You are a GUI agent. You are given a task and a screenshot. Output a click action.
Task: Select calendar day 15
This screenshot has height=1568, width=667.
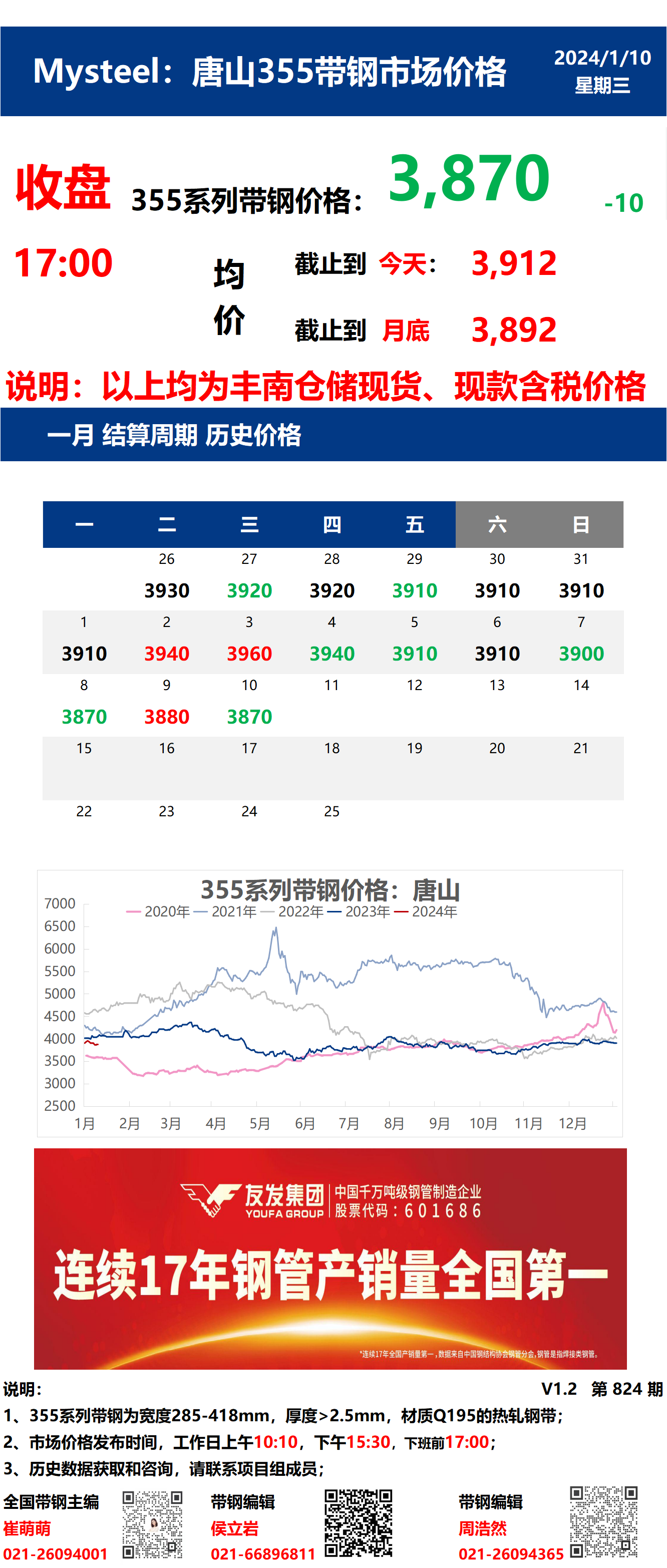[x=84, y=748]
